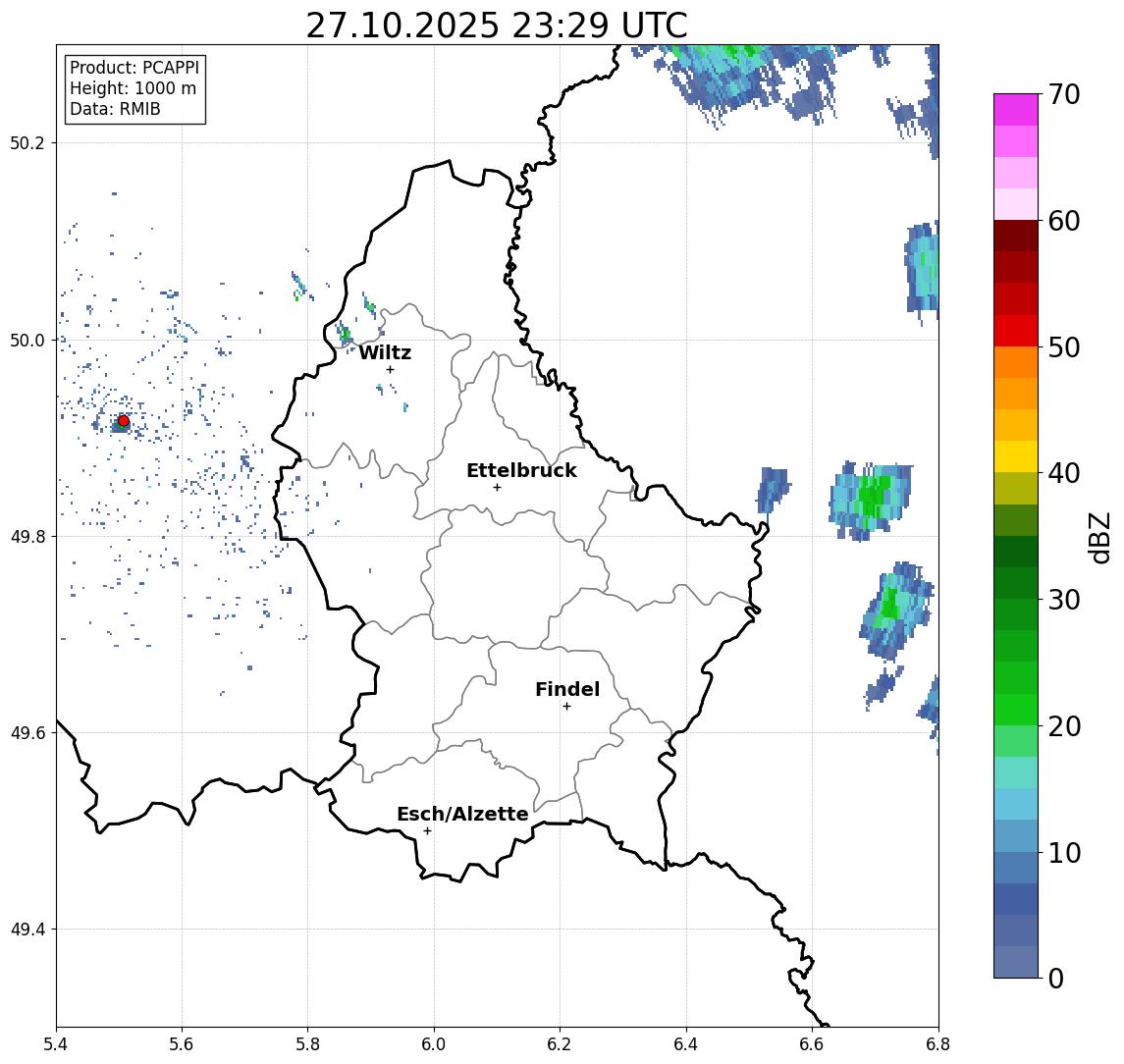Click the 30 tick on colorbar
Viewport: 1124px width, 1064px height.
pyautogui.click(x=1064, y=600)
